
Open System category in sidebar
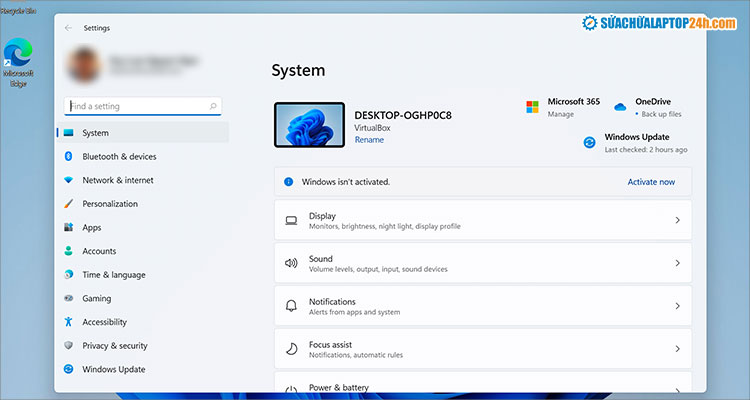coord(143,133)
